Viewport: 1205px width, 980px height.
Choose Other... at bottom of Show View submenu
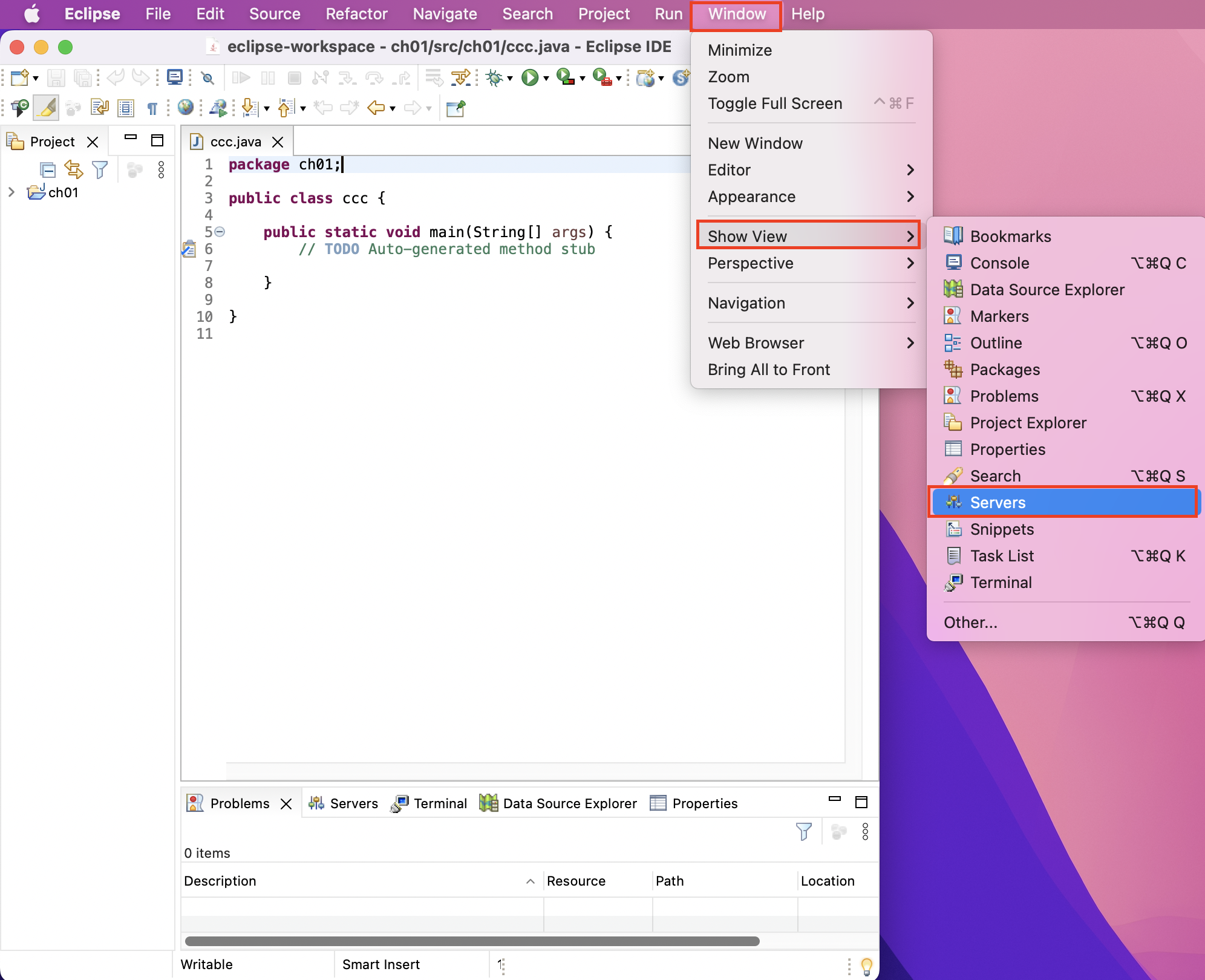pyautogui.click(x=970, y=622)
